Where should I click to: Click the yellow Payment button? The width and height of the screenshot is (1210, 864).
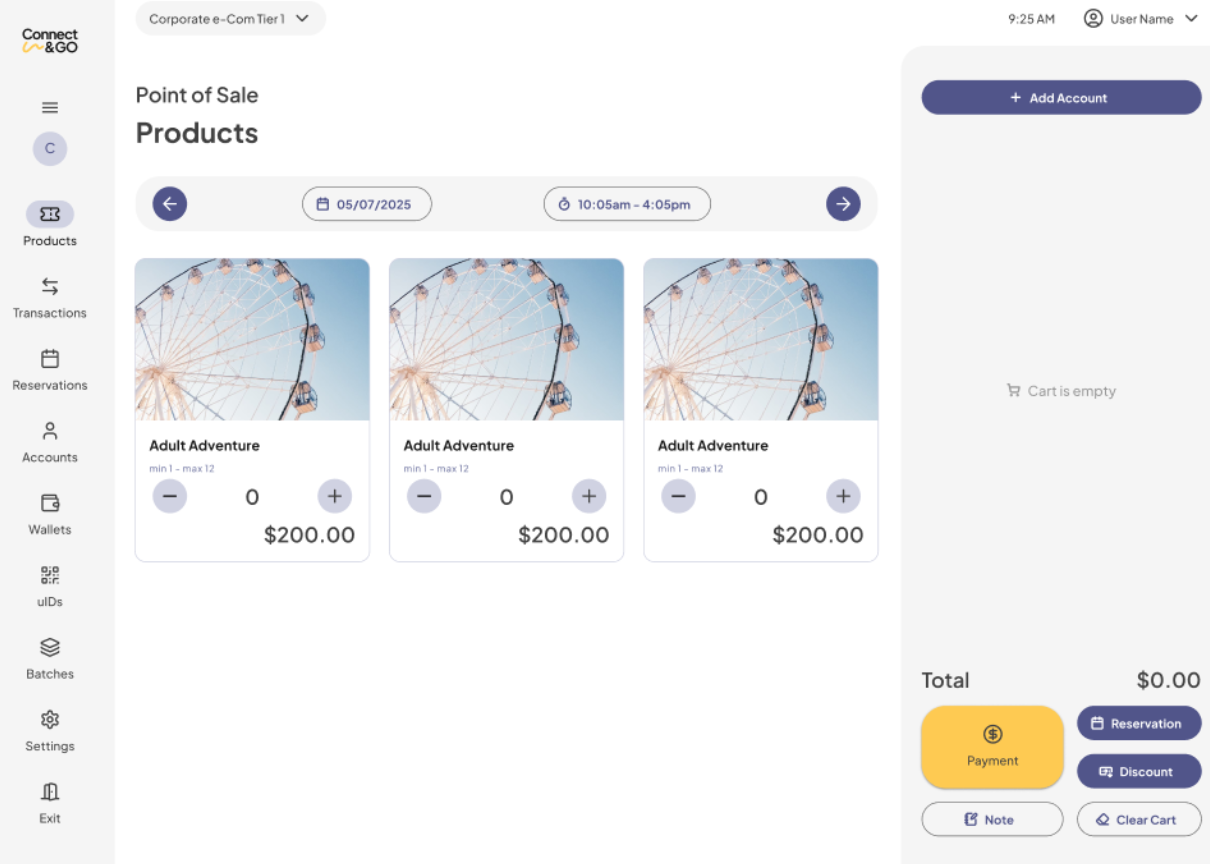click(992, 747)
